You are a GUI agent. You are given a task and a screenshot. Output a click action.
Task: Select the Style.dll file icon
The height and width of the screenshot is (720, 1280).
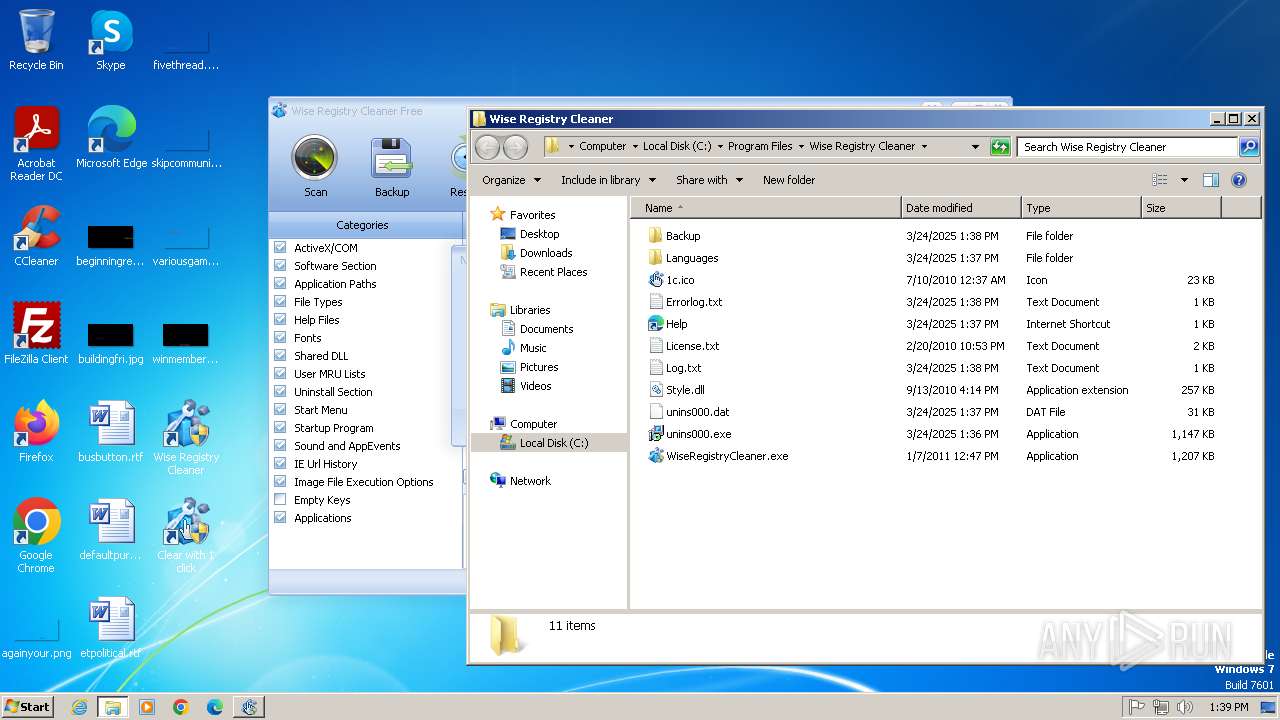656,390
